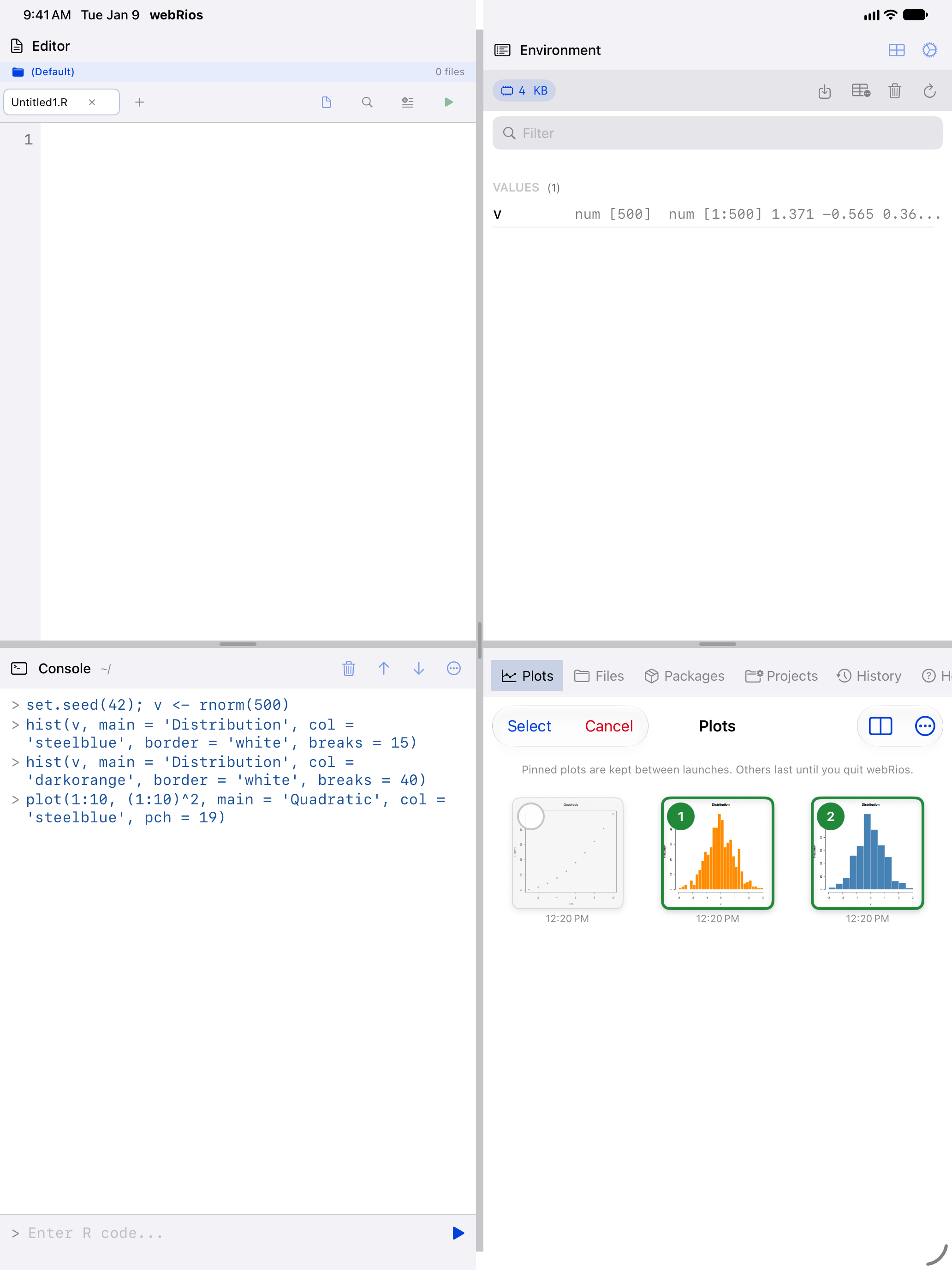The image size is (952, 1270).
Task: Open the environment settings gear
Action: (929, 50)
